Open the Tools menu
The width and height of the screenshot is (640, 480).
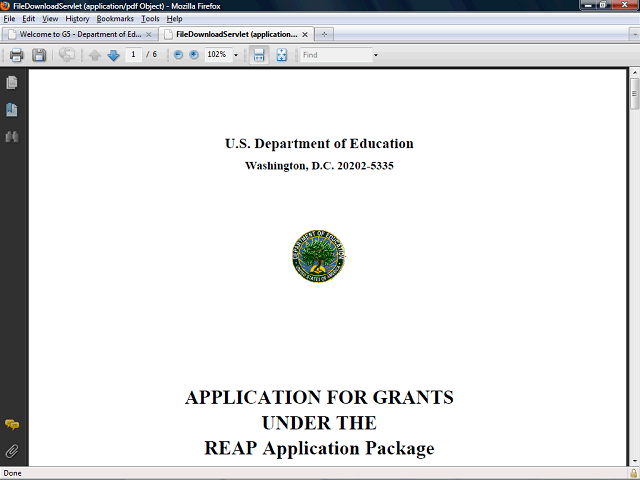click(150, 19)
